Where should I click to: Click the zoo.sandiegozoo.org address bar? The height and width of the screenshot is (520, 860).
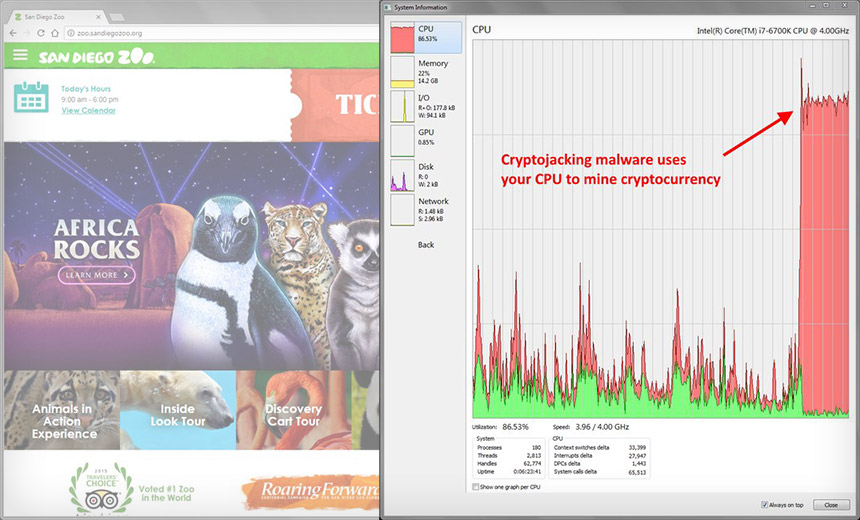(x=222, y=33)
